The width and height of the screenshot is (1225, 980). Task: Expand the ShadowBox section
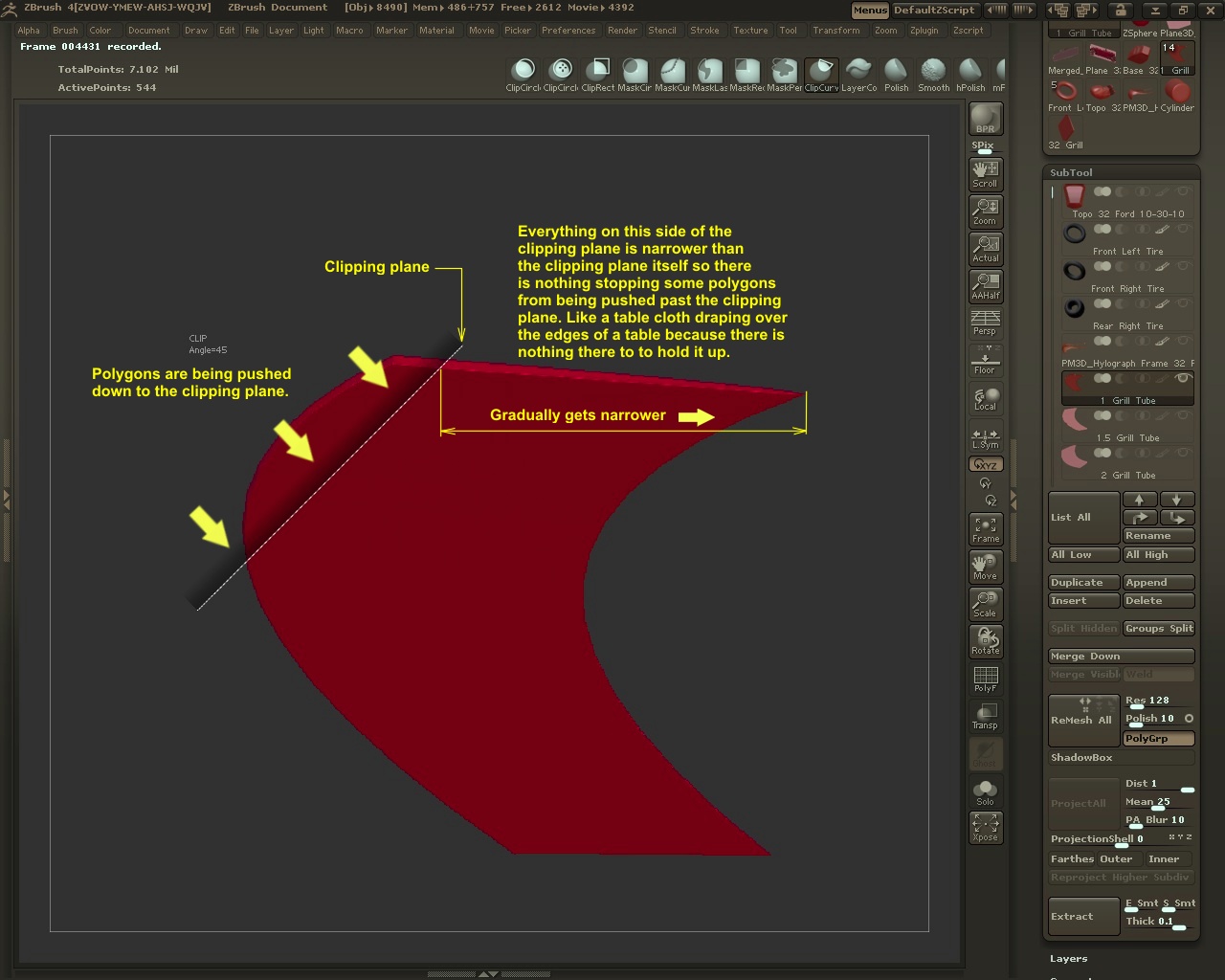click(1081, 757)
